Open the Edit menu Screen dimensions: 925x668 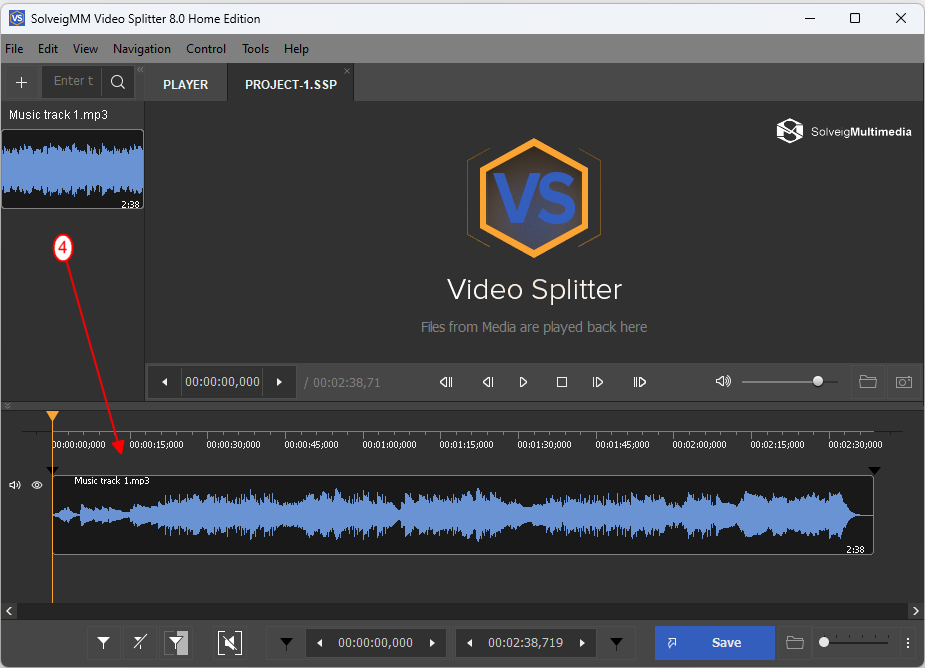coord(48,49)
